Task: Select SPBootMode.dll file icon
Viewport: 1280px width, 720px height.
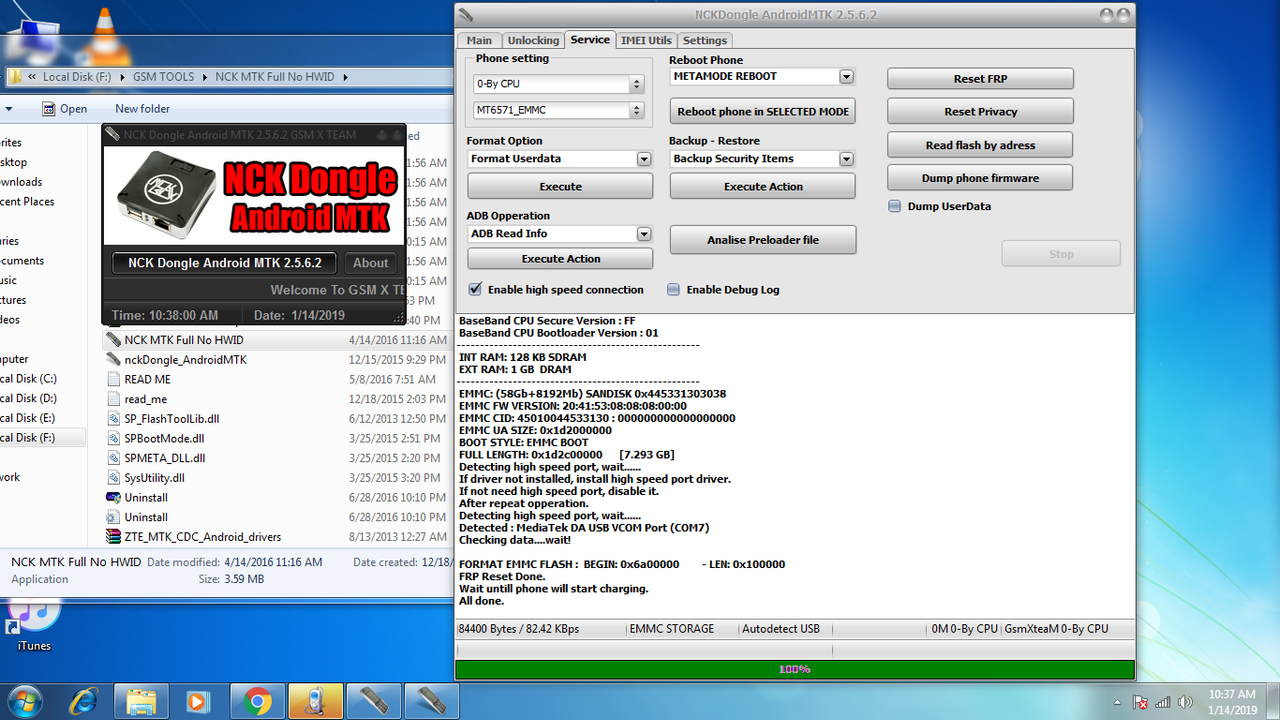Action: pyautogui.click(x=113, y=438)
